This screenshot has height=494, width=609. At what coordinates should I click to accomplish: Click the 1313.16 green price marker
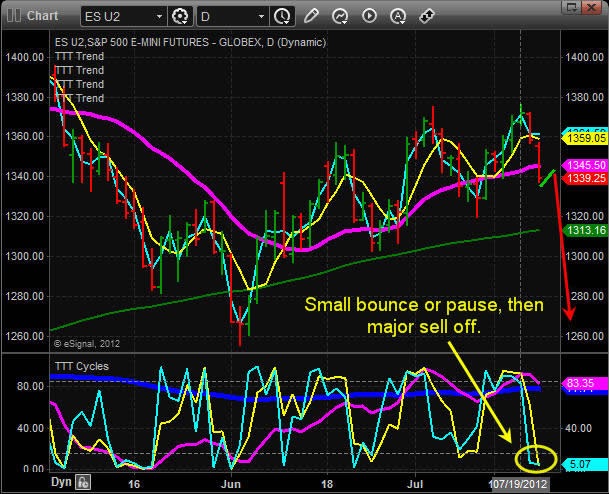click(585, 229)
